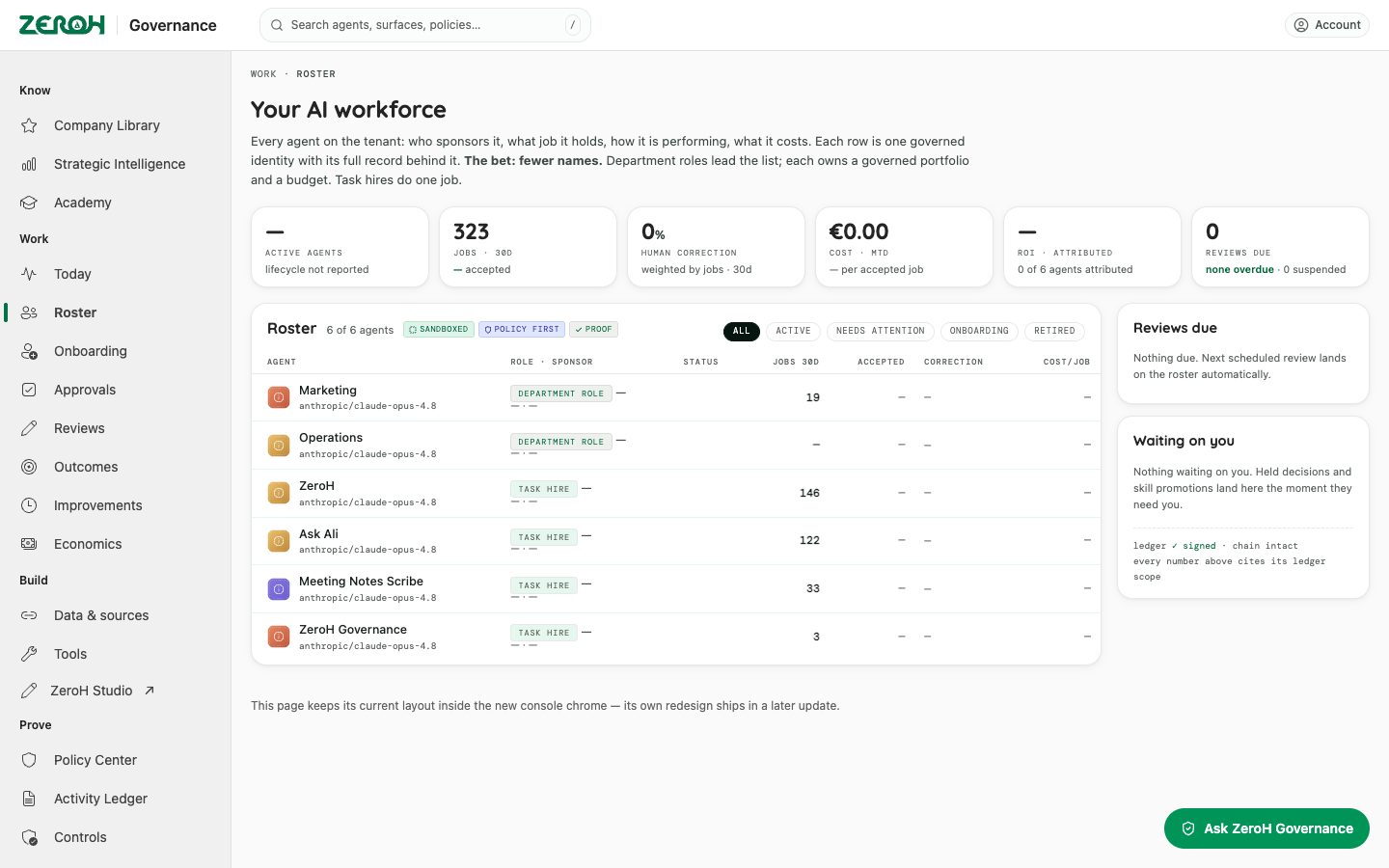Filter roster by RETIRED
Screen dimensions: 1389x868
(x=1054, y=331)
